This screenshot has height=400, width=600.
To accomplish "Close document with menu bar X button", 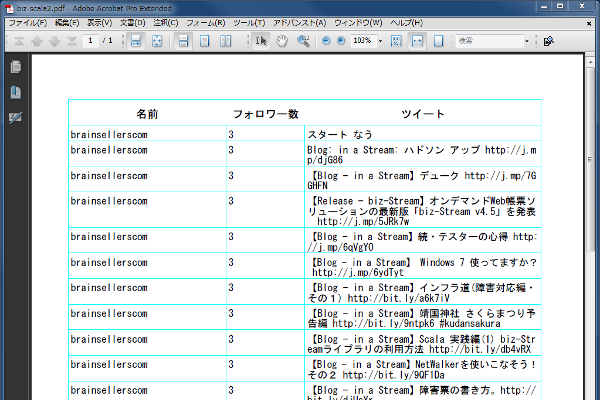I will [x=589, y=23].
